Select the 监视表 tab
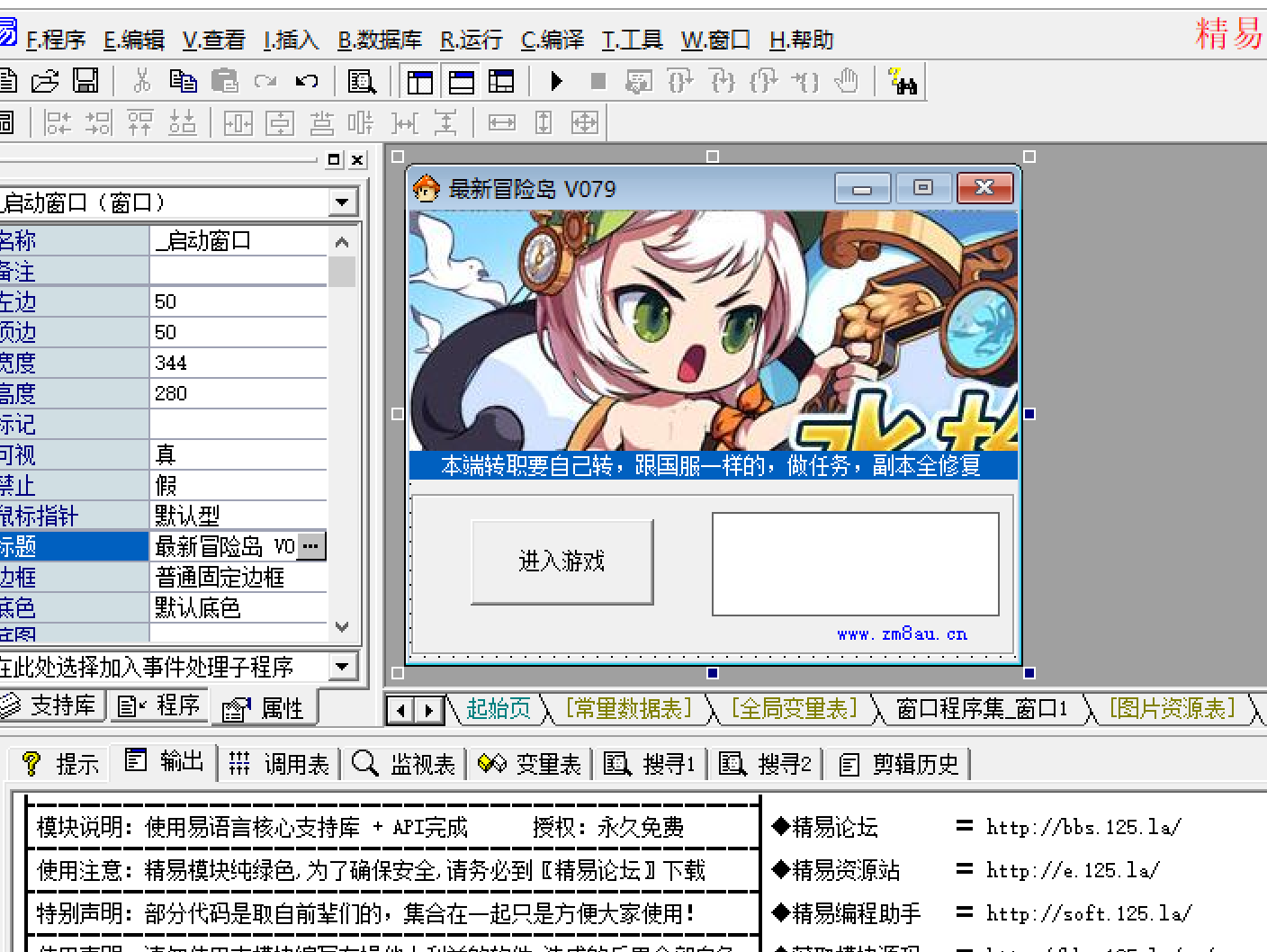1267x952 pixels. pyautogui.click(x=404, y=764)
